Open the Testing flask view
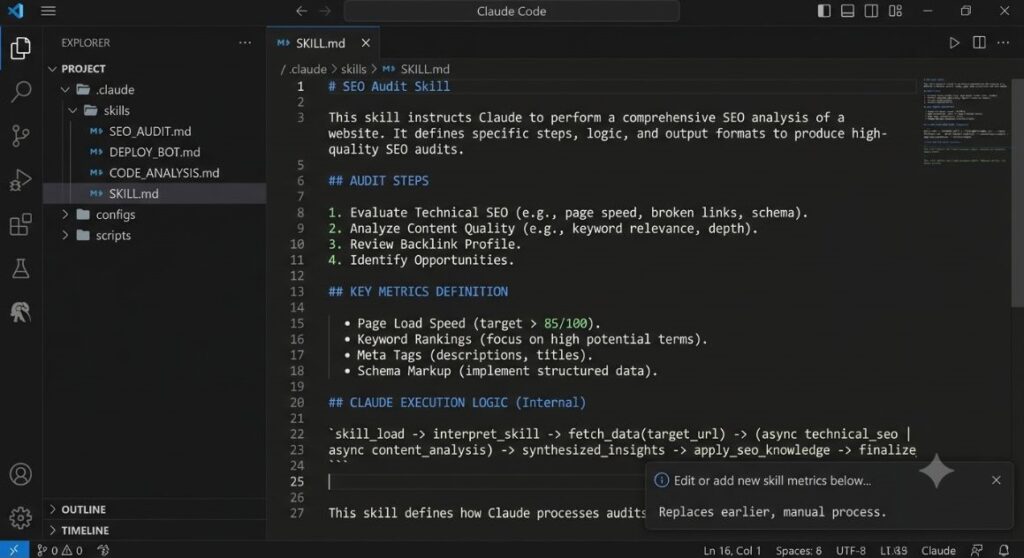The width and height of the screenshot is (1024, 558). [21, 268]
